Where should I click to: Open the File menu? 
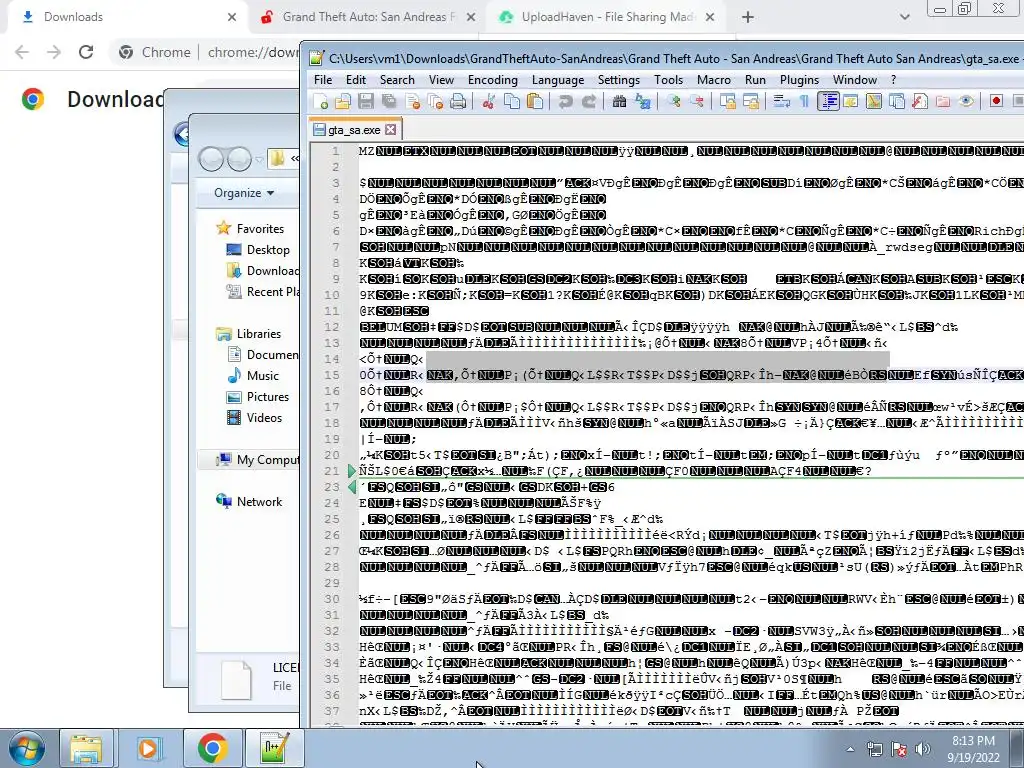[323, 80]
